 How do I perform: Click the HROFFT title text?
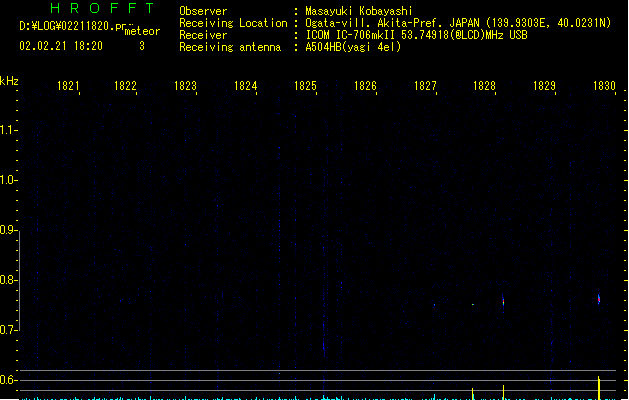click(x=102, y=8)
